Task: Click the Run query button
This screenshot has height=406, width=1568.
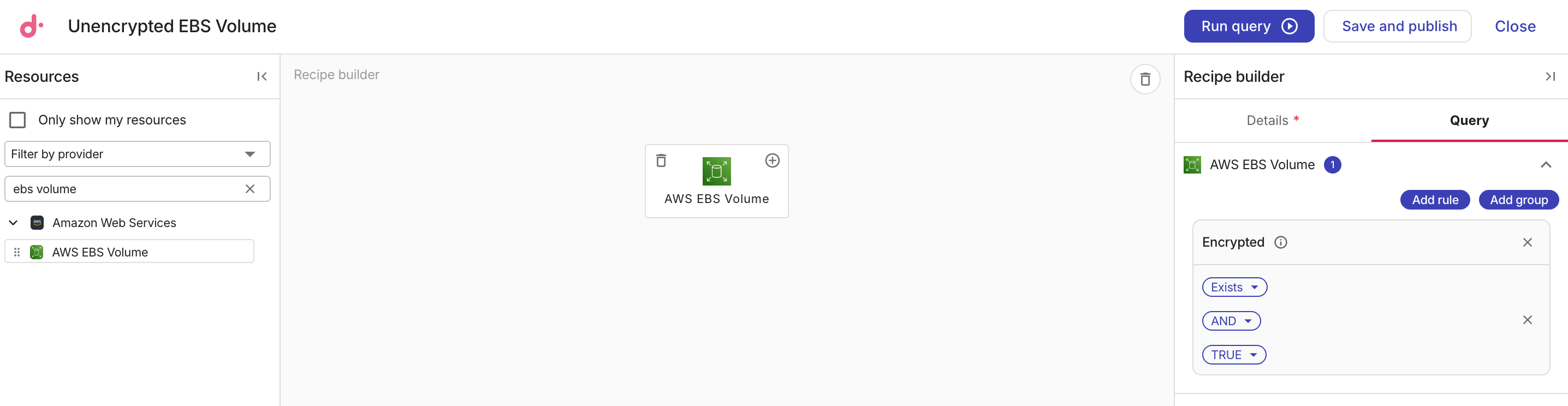Action: [x=1249, y=26]
